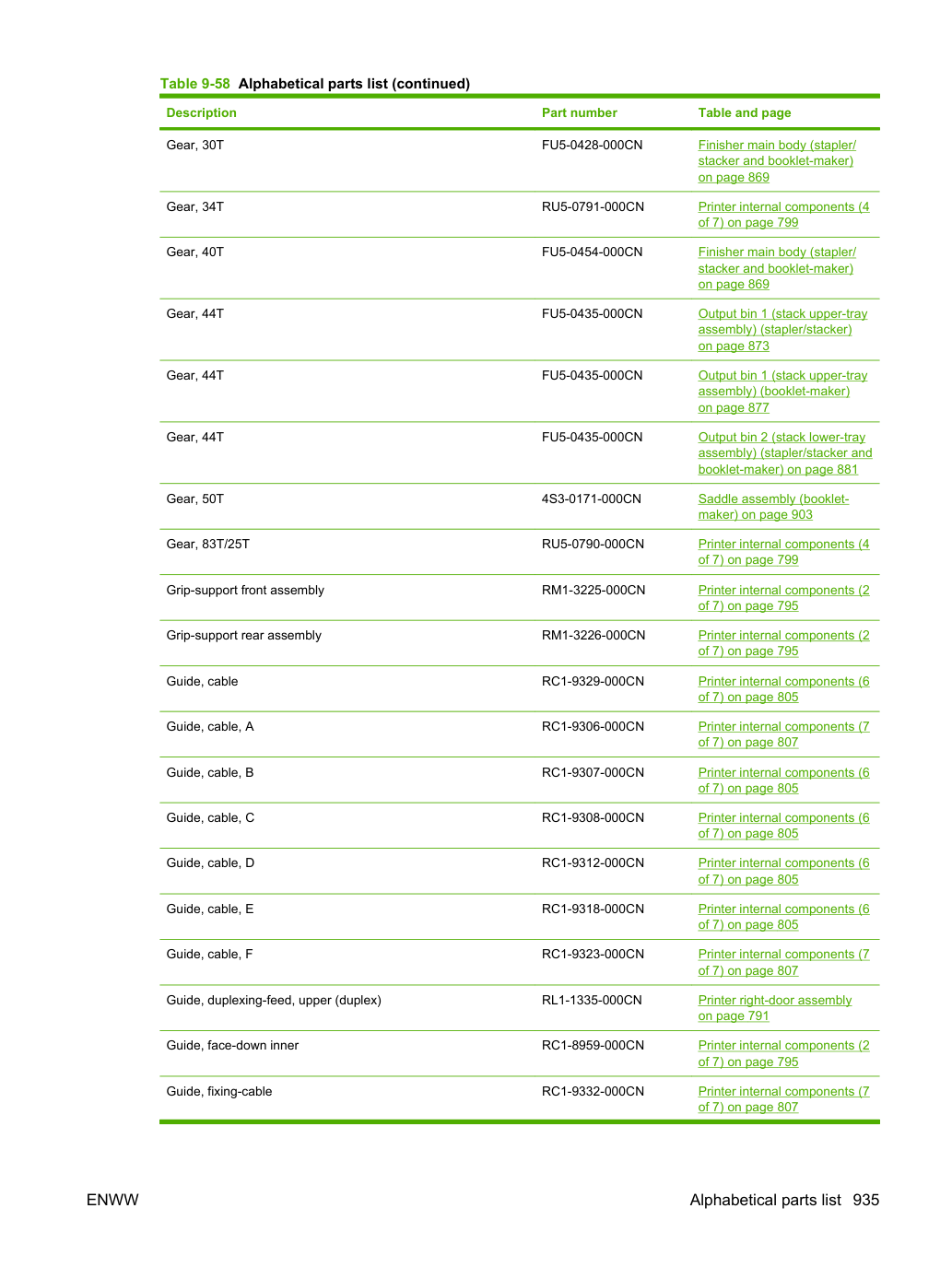Image resolution: width=952 pixels, height=1267 pixels.
Task: Open Grip-support front assembly page 795 link
Action: point(783,598)
